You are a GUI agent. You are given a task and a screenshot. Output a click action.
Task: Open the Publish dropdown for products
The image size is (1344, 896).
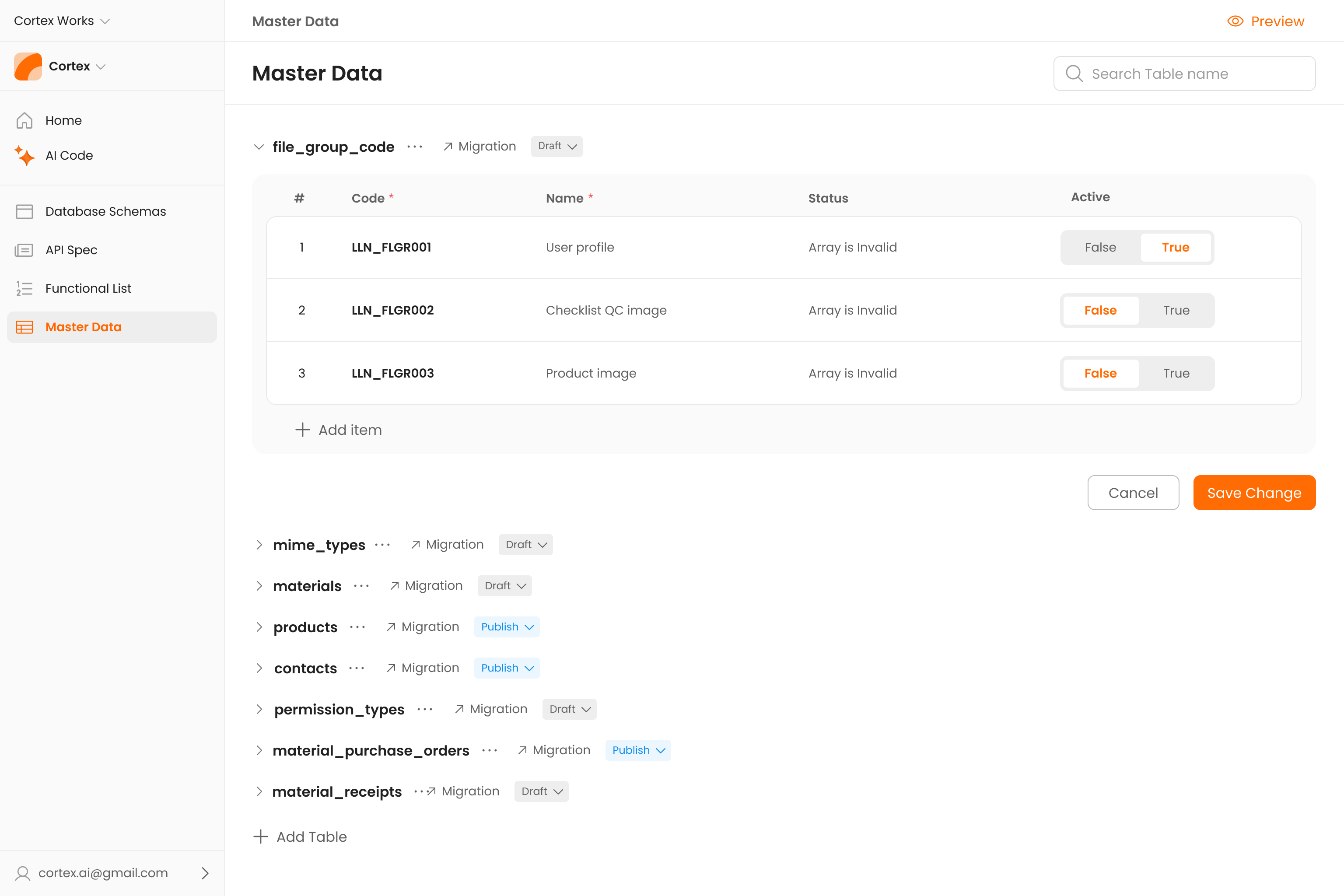(x=506, y=627)
